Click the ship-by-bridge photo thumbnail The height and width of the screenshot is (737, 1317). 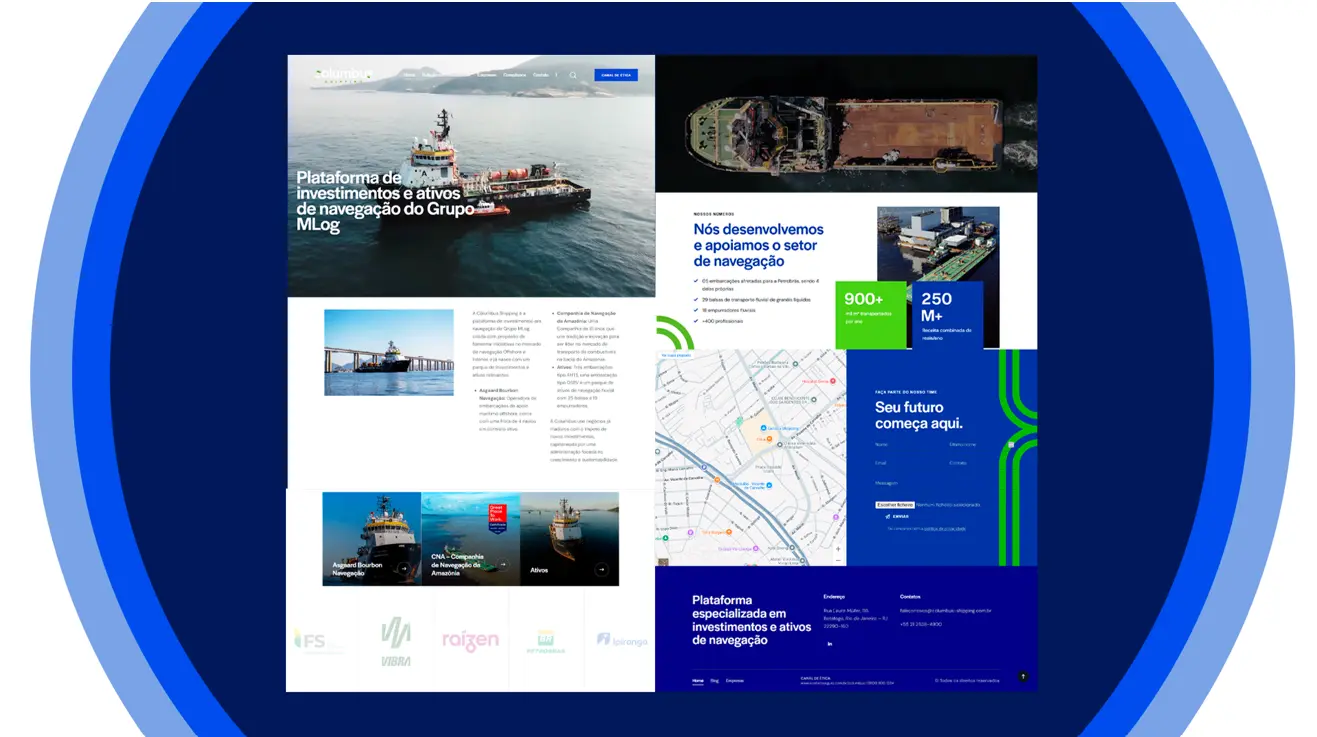click(x=389, y=352)
